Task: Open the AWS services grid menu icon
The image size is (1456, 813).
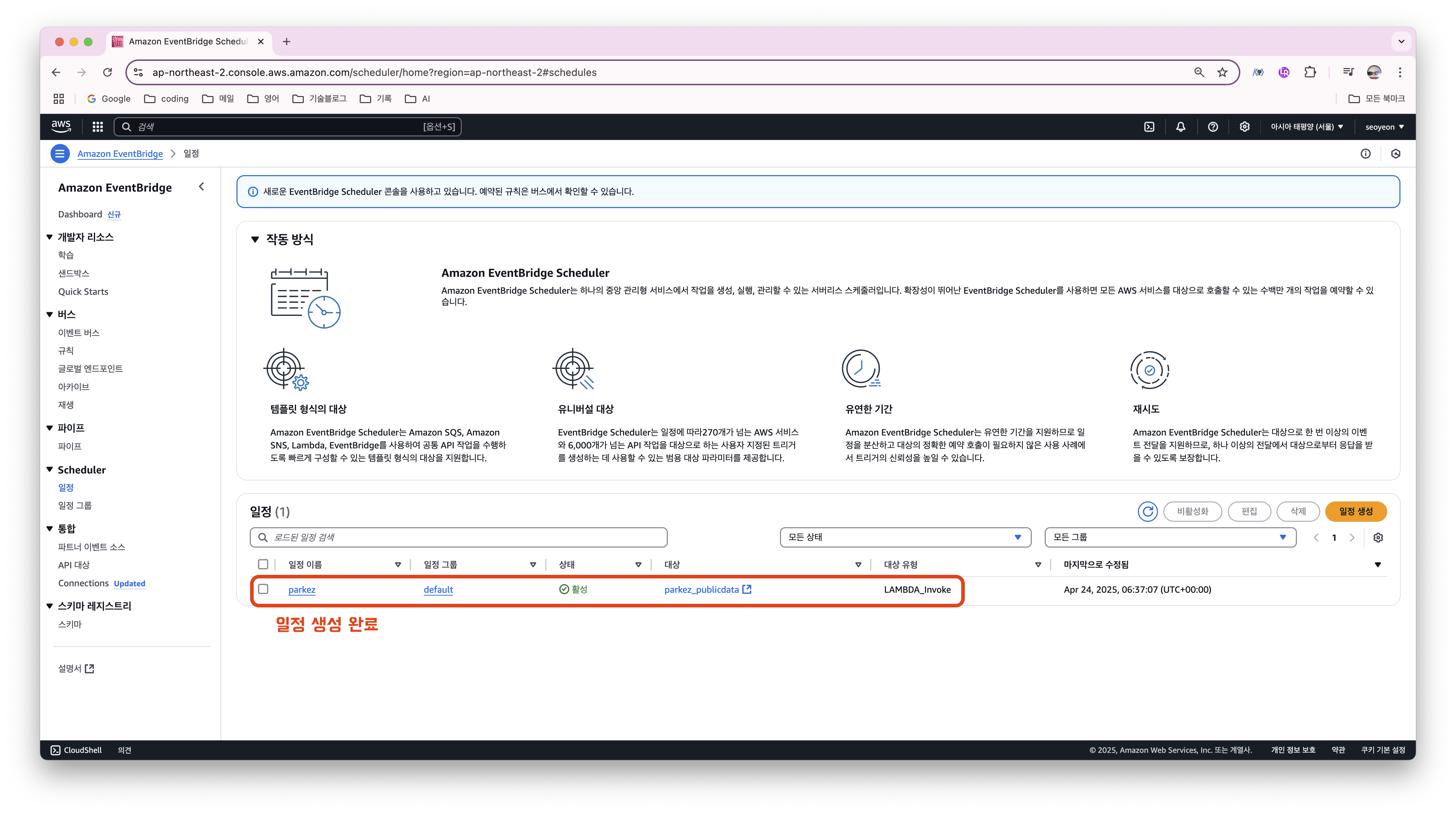Action: 98,126
